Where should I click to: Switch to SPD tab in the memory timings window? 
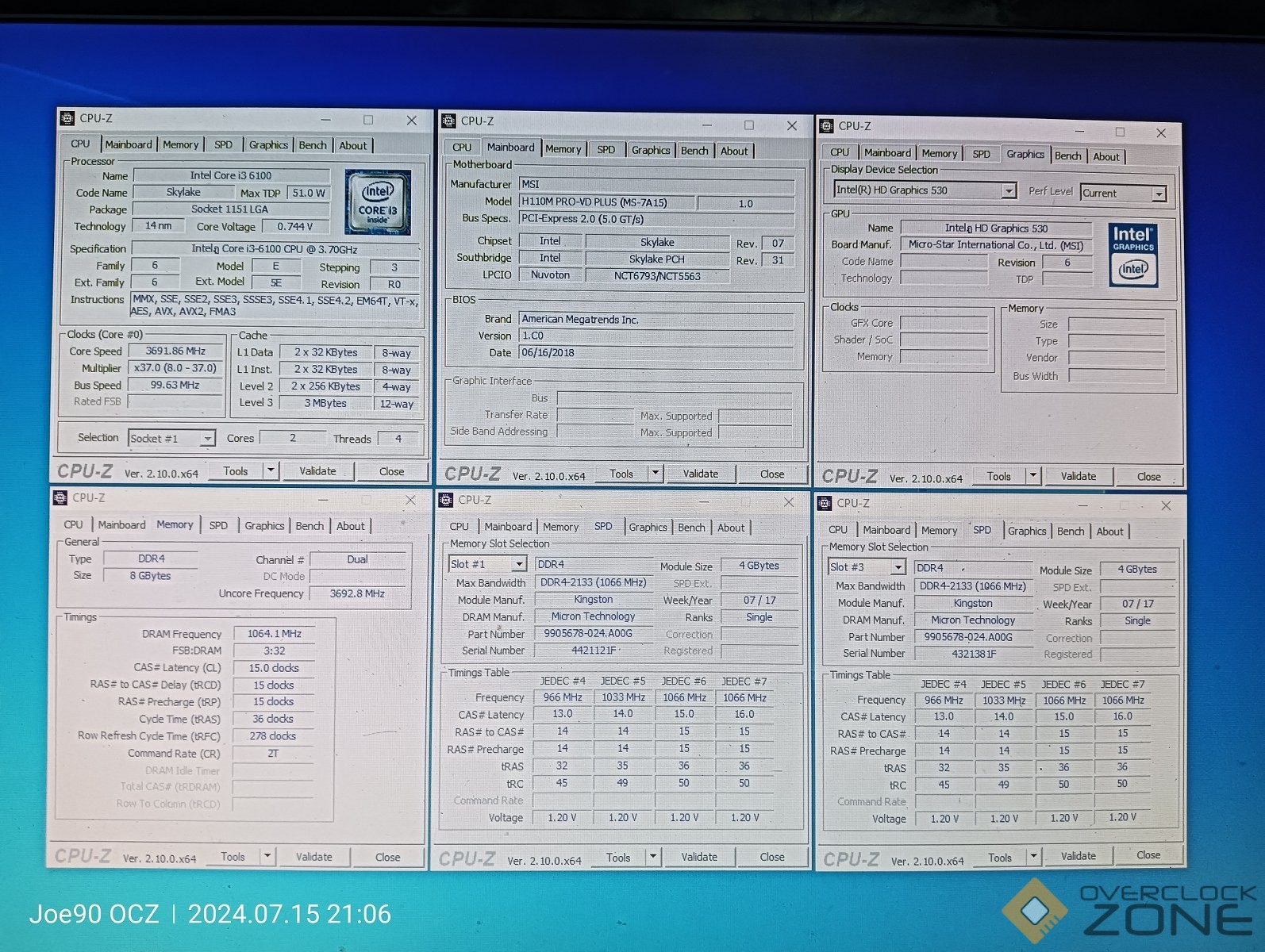218,526
